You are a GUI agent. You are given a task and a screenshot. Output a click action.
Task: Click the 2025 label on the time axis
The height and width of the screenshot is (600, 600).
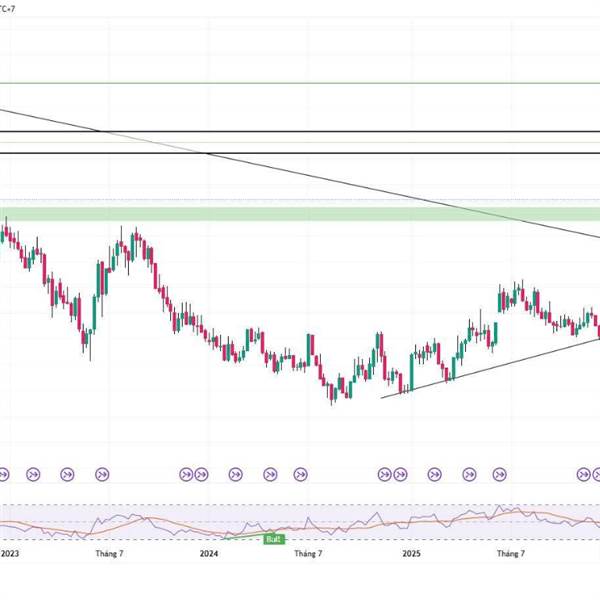point(411,553)
